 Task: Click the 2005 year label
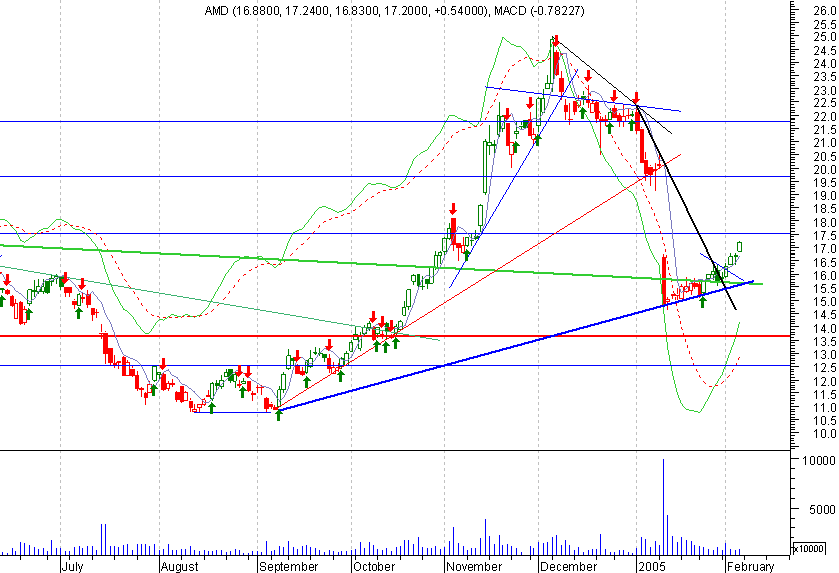click(651, 566)
